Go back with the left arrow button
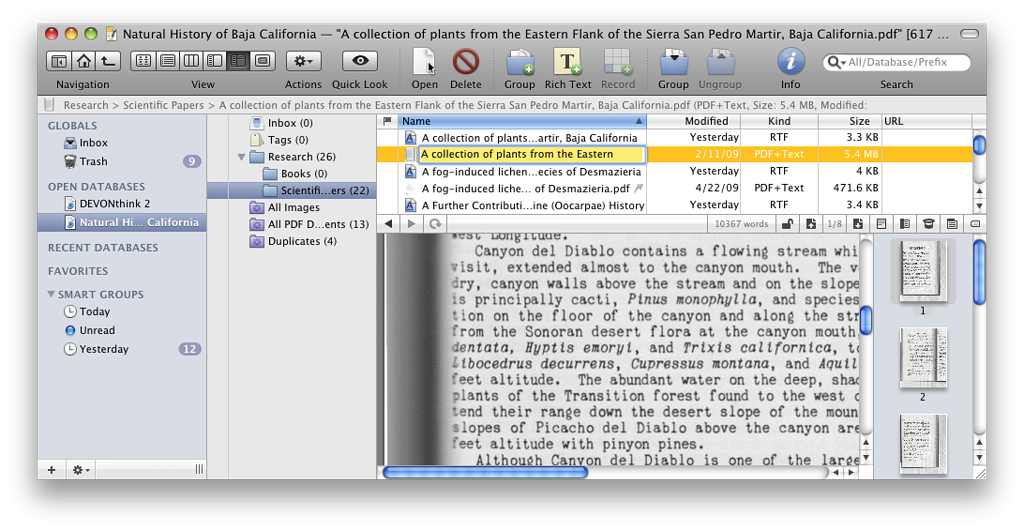Viewport: 1024px width, 530px height. 389,224
